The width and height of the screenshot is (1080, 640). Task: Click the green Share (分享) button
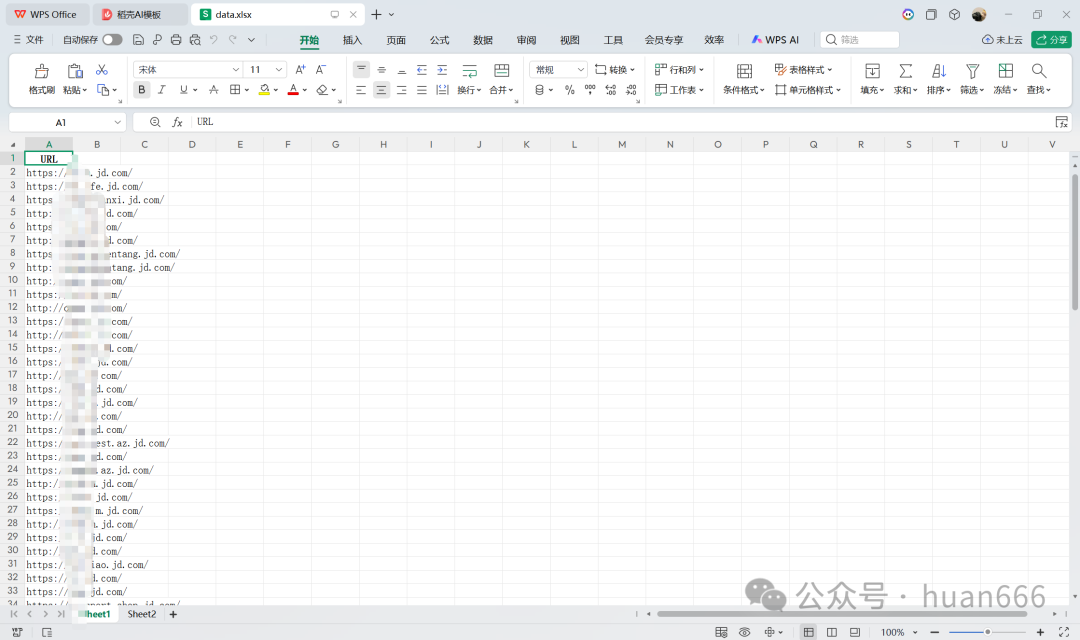pos(1051,40)
